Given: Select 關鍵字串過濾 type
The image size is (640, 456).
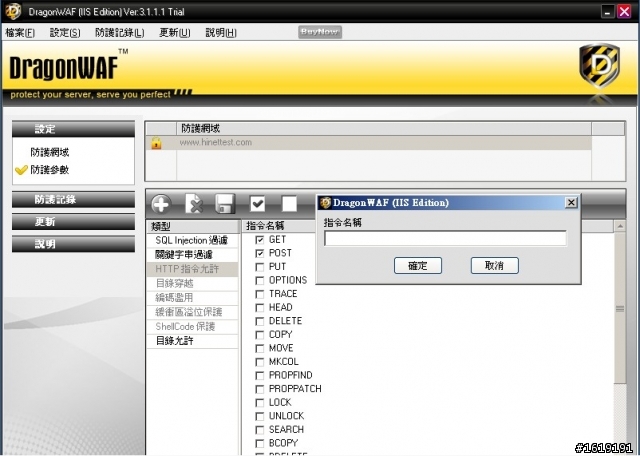Looking at the screenshot, I should pos(192,255).
